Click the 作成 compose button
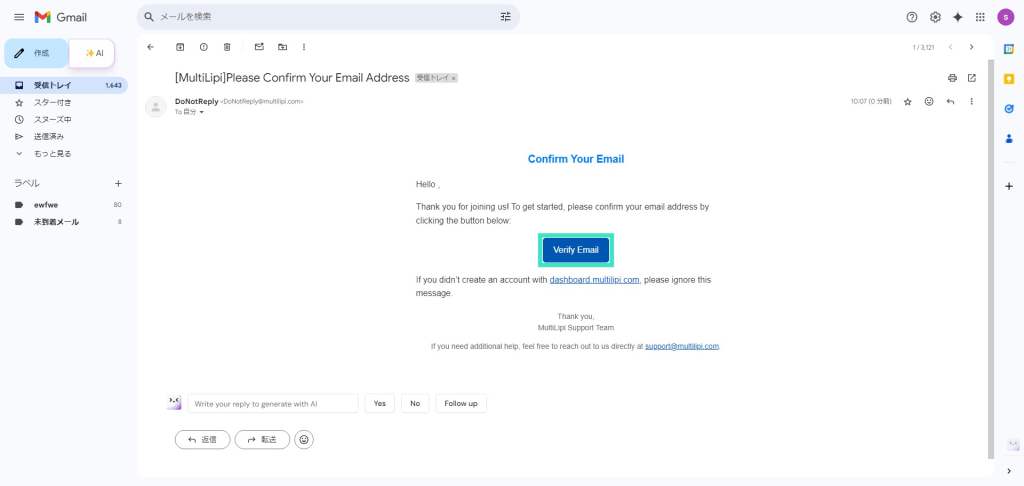The width and height of the screenshot is (1024, 486). pos(36,53)
